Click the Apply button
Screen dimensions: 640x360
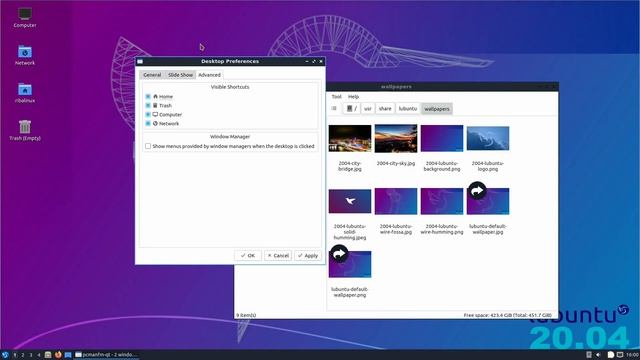pyautogui.click(x=308, y=256)
